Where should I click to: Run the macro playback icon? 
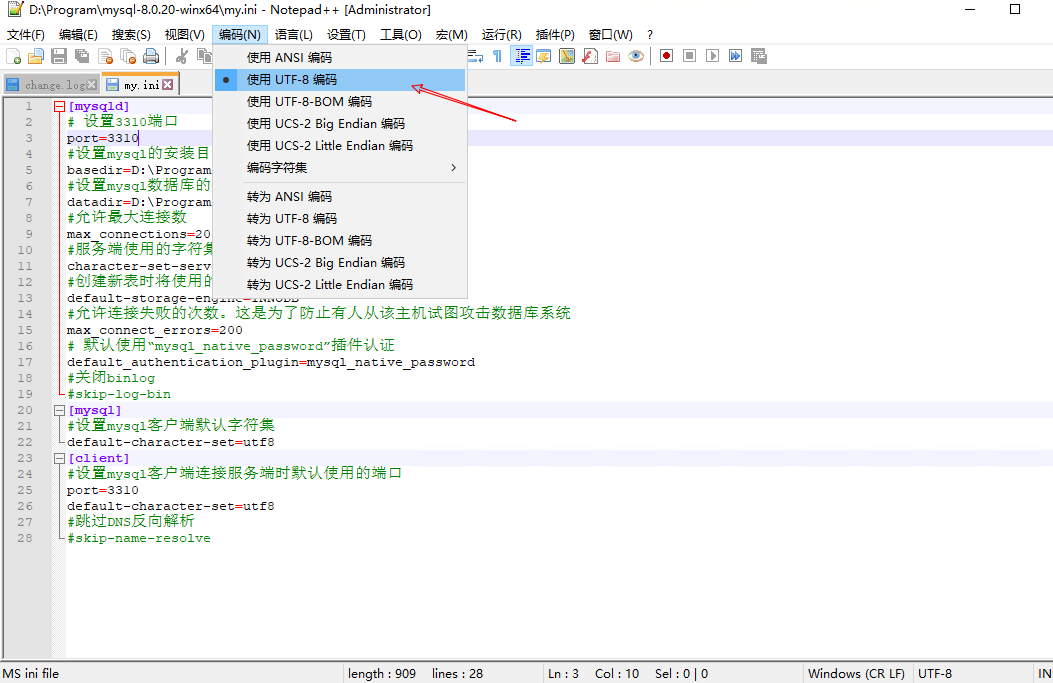point(714,56)
